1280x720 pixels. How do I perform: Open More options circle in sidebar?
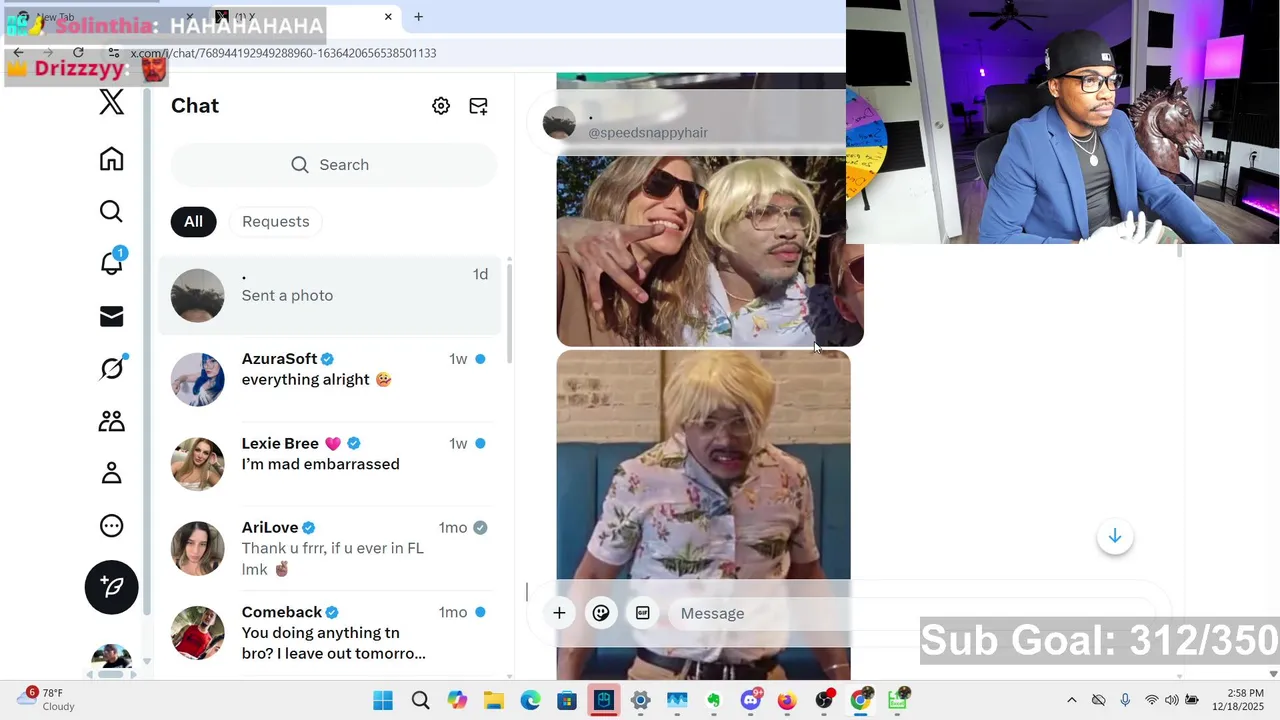click(112, 526)
